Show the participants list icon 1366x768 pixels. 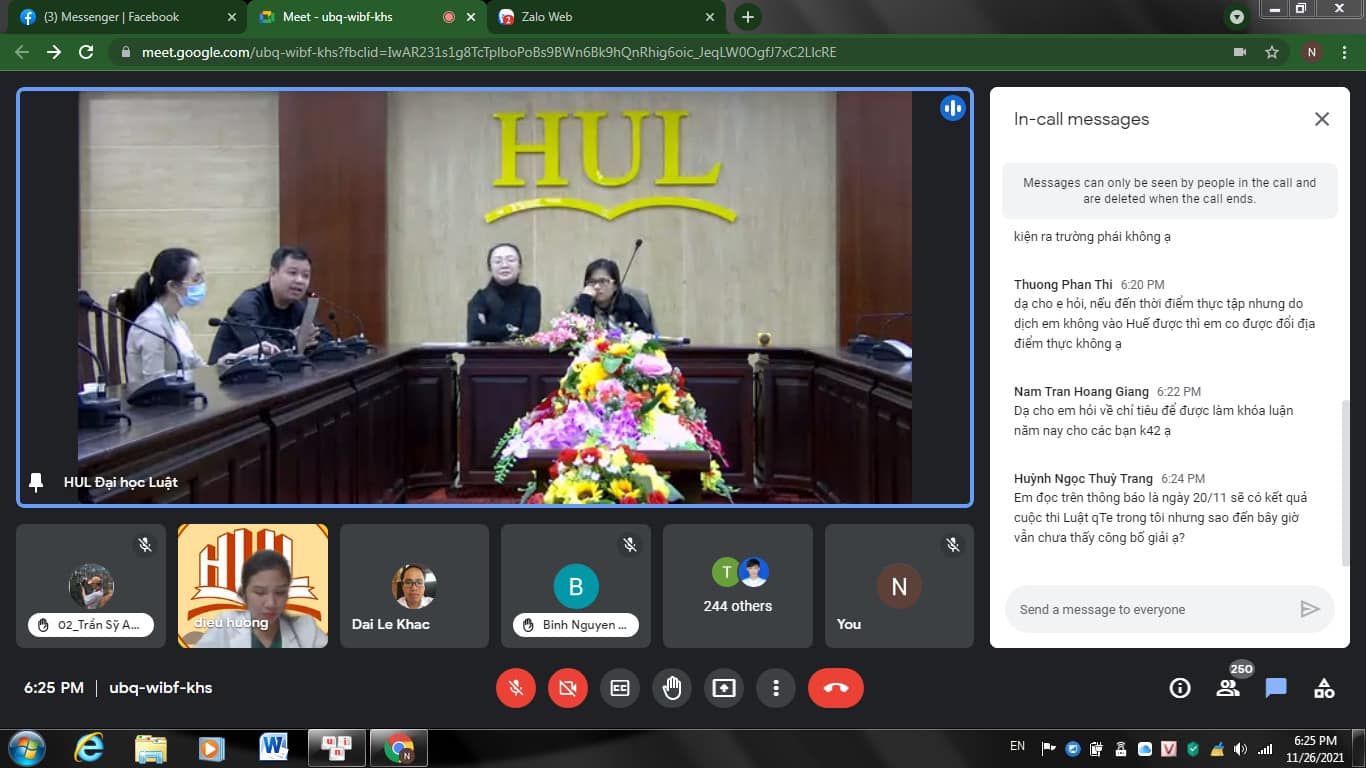(1228, 688)
